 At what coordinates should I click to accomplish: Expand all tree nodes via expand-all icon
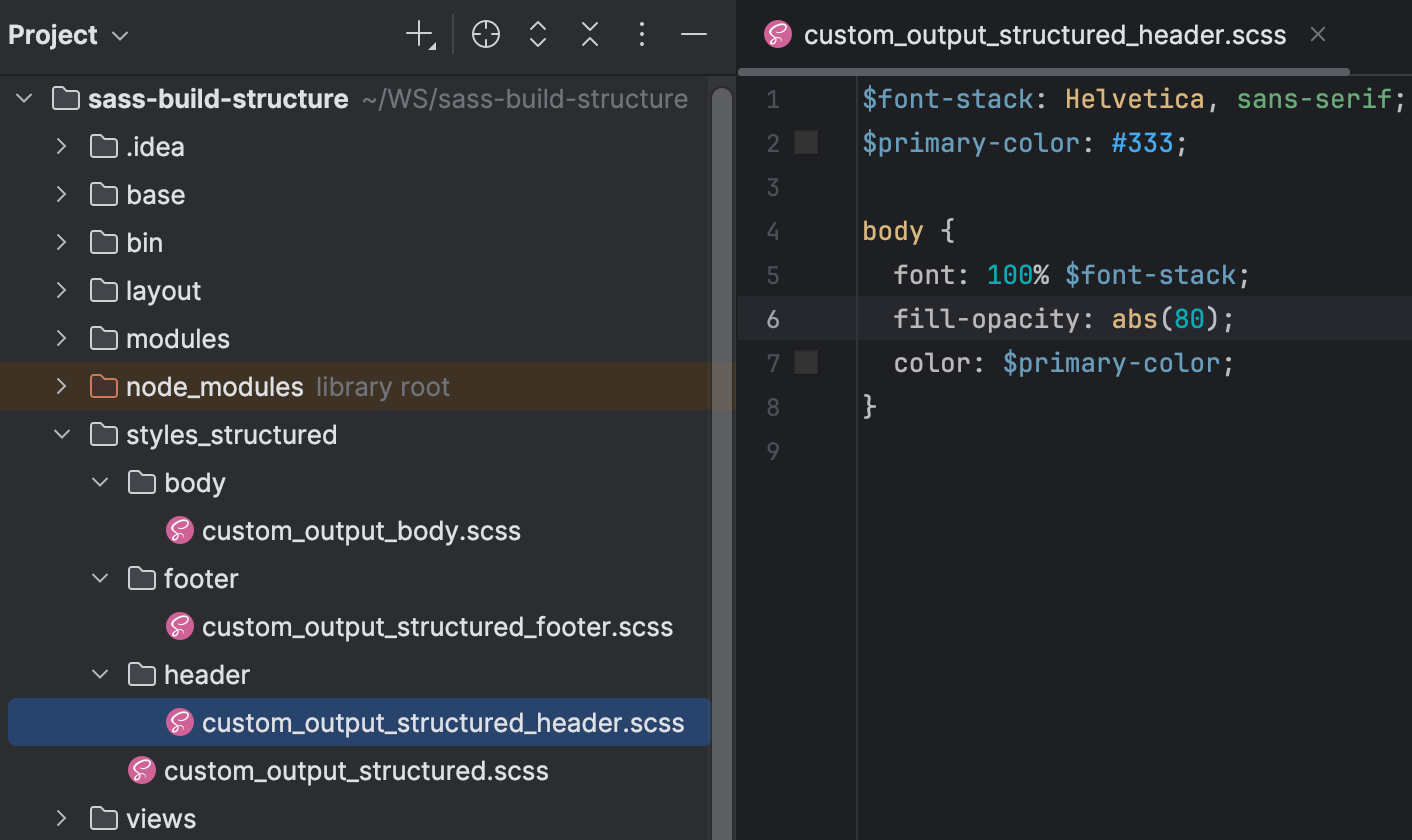[x=537, y=34]
